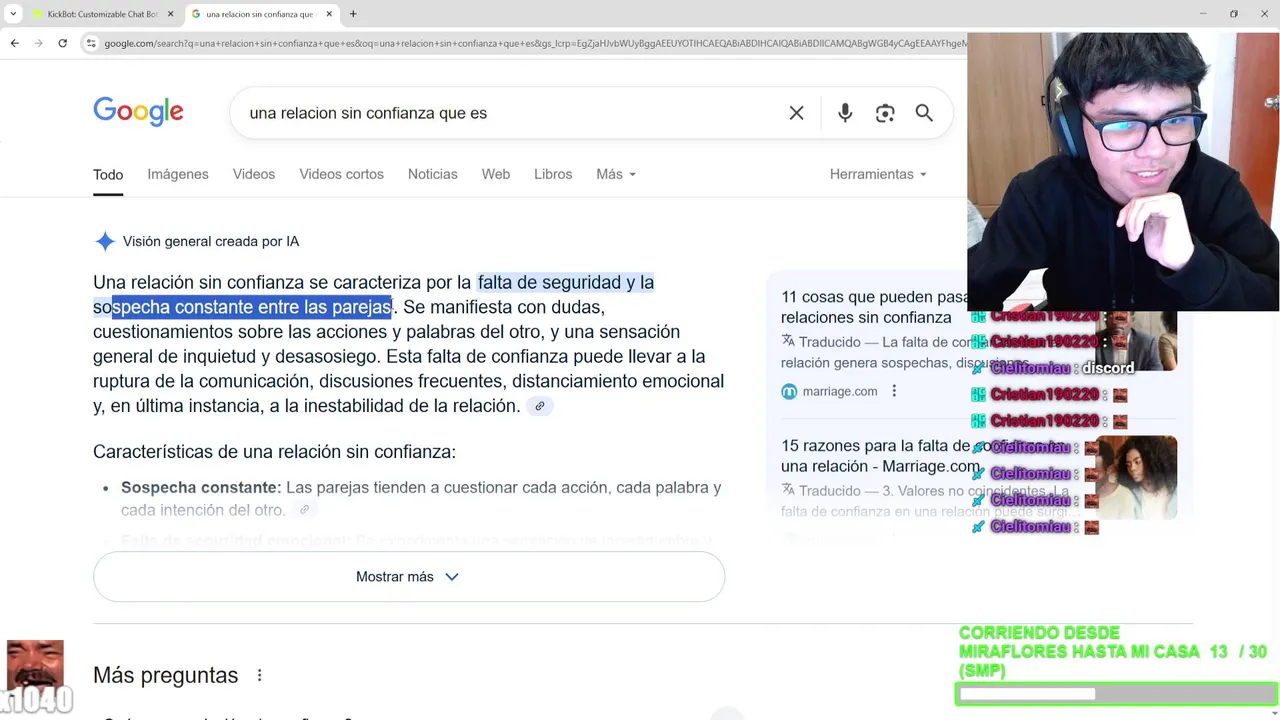
Task: Click the highlighted 'sospecha constante entre las parejas' text
Action: pyautogui.click(x=242, y=307)
